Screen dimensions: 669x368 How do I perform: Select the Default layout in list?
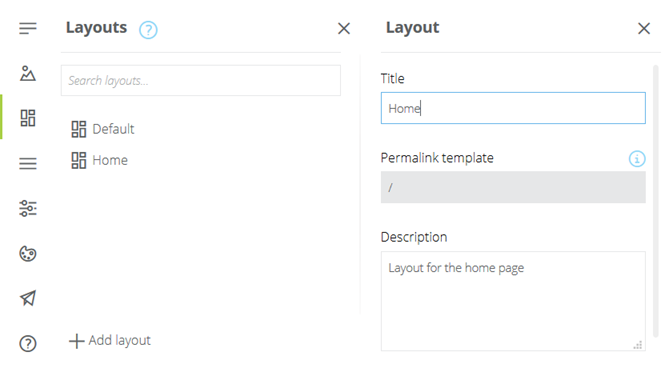pyautogui.click(x=103, y=129)
